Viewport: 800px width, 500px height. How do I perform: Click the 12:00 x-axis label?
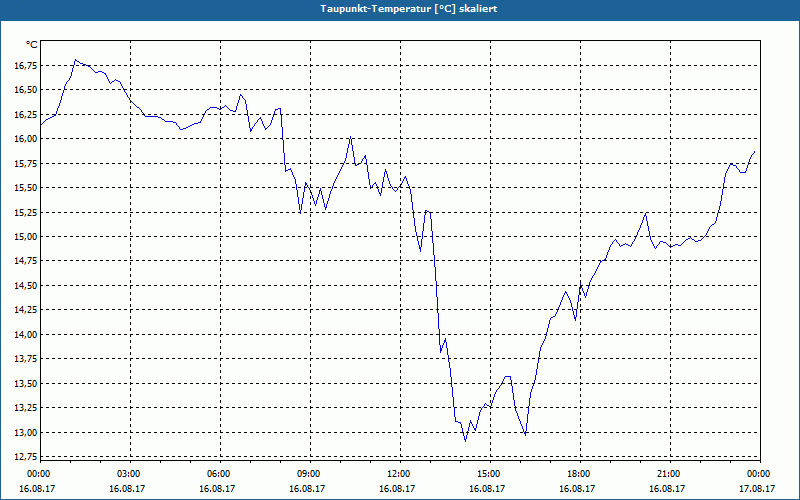397,474
